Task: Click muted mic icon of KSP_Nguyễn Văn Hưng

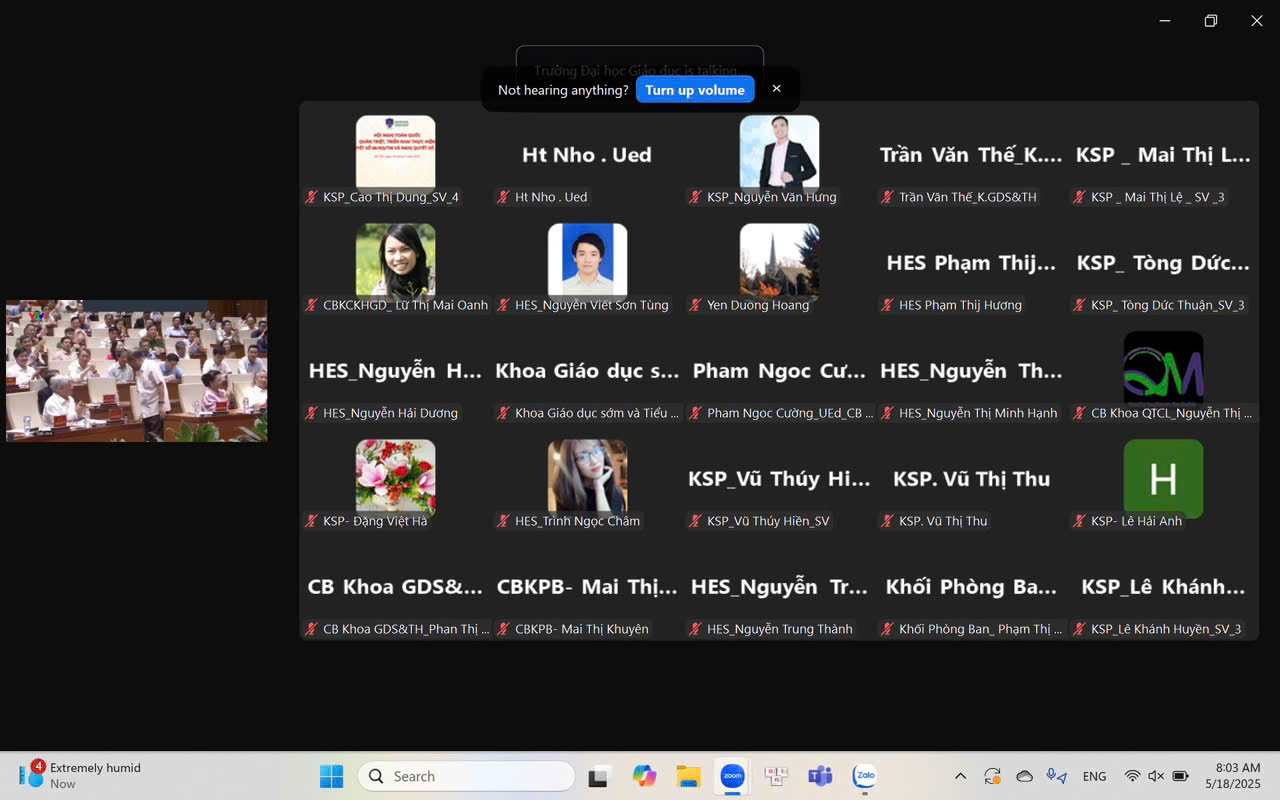Action: pos(696,197)
